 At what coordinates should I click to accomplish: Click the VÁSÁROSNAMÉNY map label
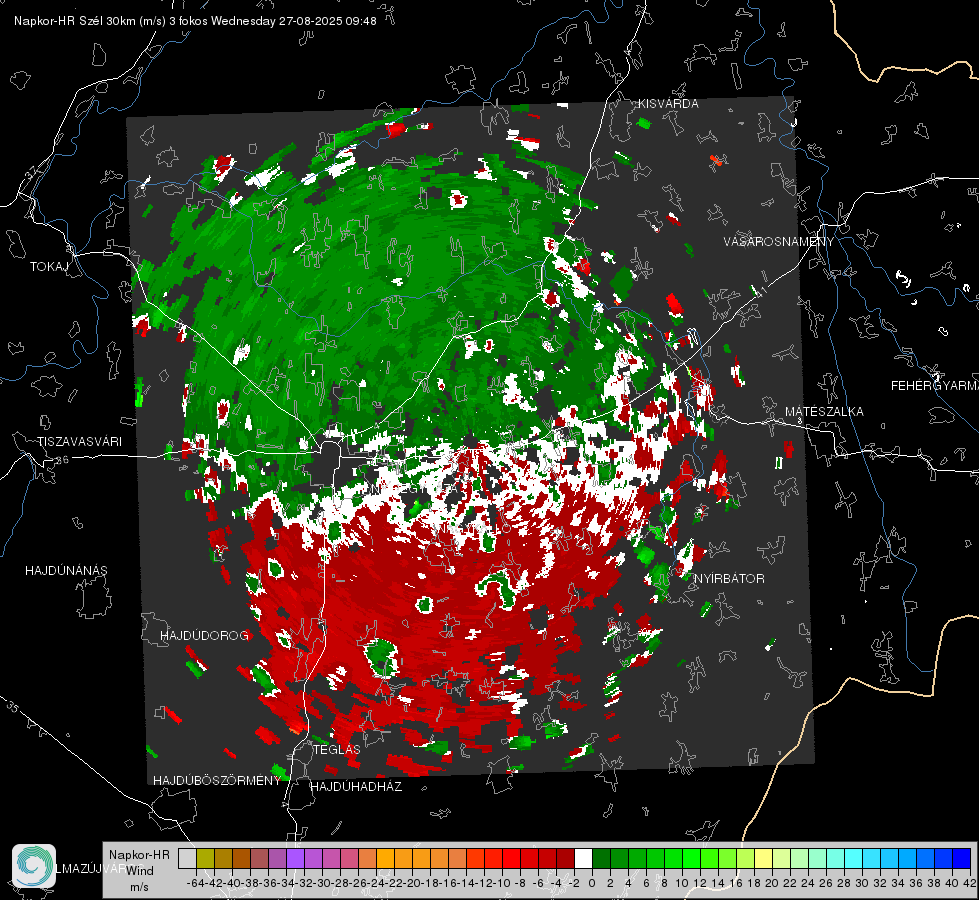click(x=779, y=242)
